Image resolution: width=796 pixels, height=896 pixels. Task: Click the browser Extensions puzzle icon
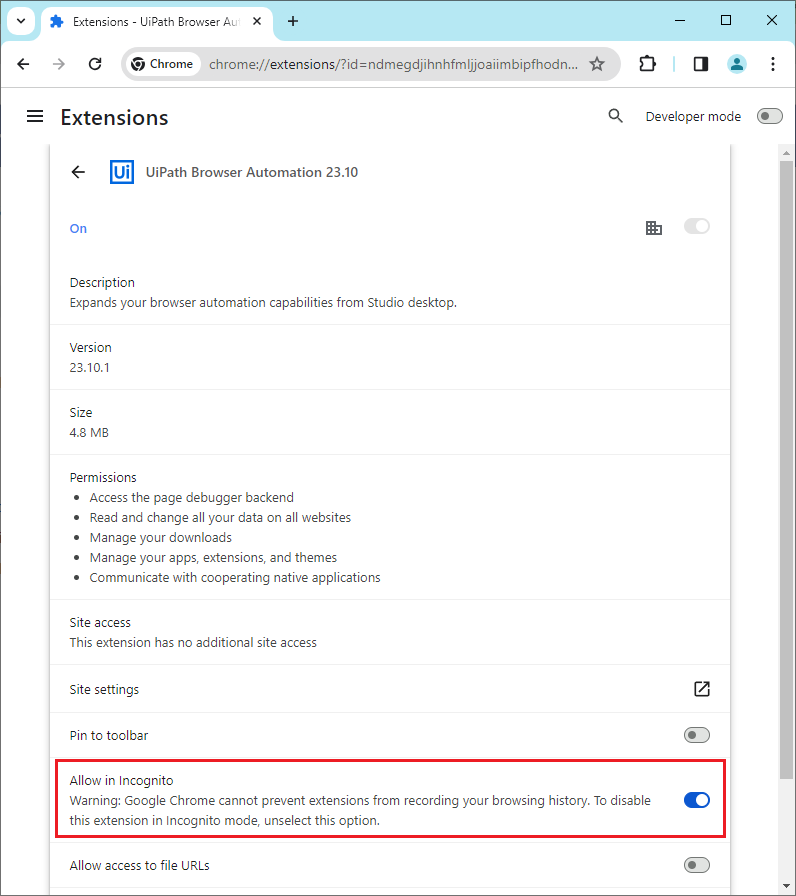648,64
